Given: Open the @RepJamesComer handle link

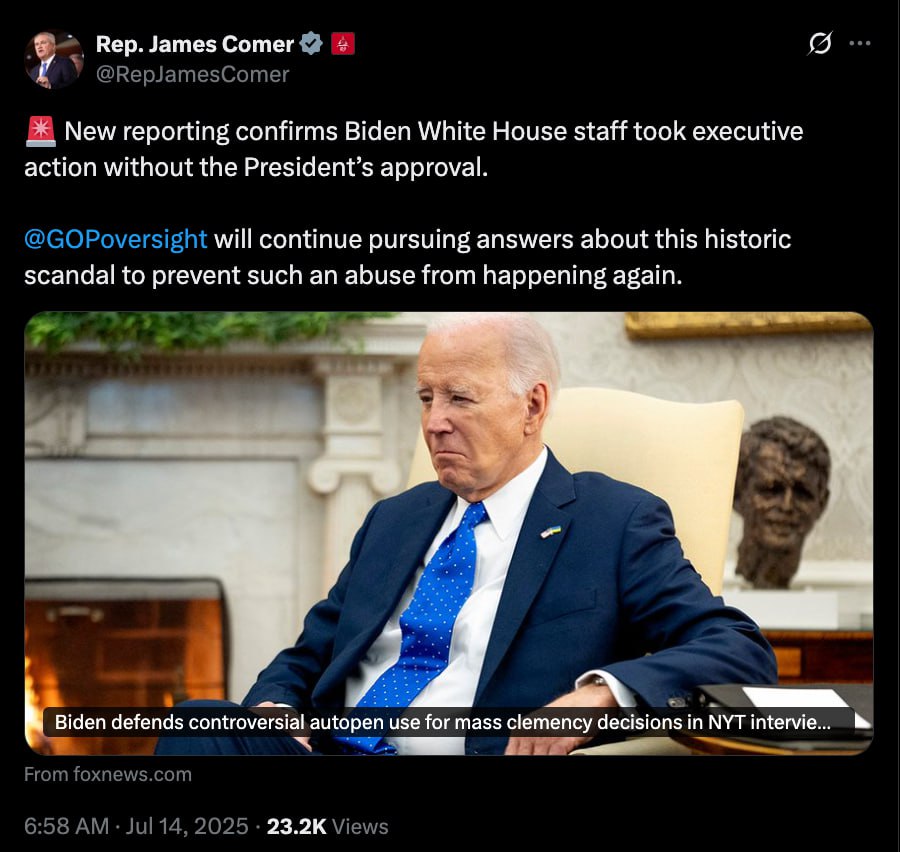Looking at the screenshot, I should [192, 75].
